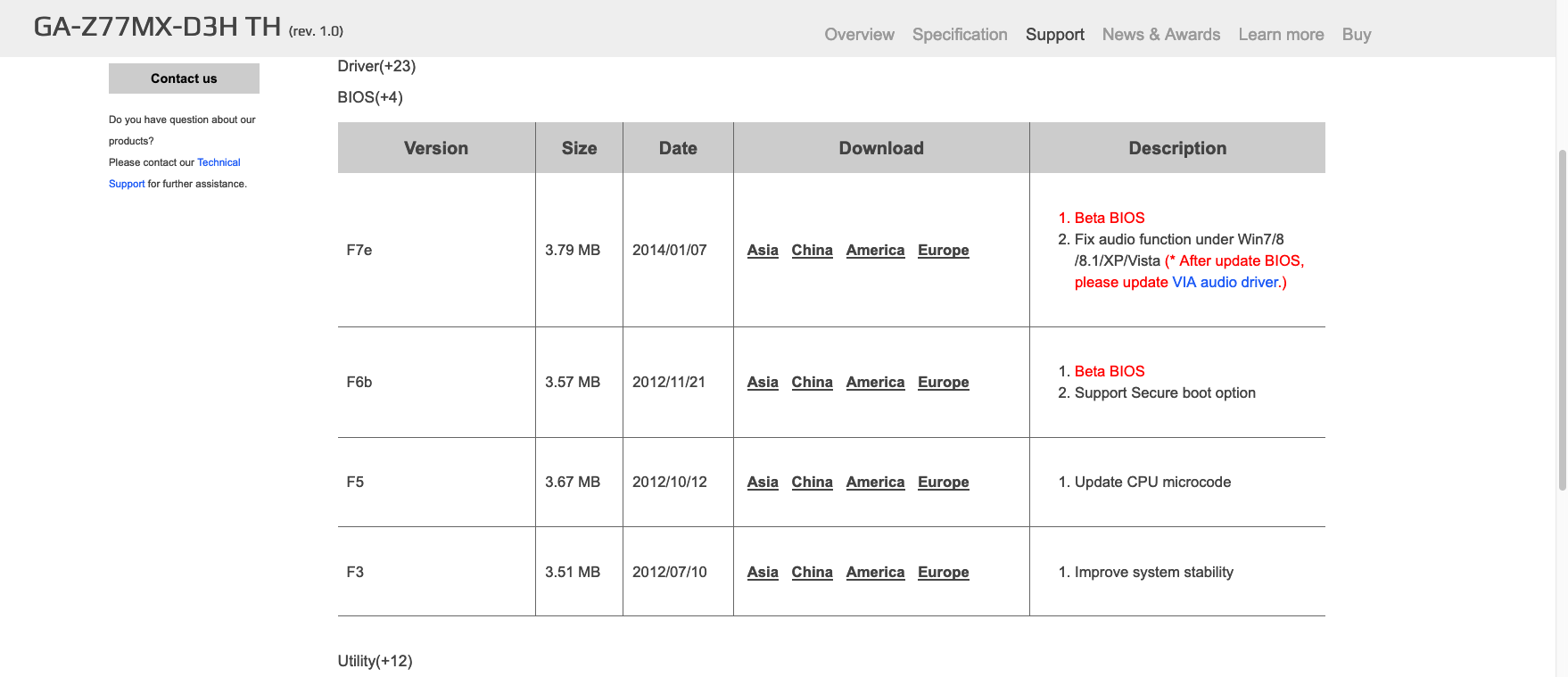Download F3 BIOS from Europe
This screenshot has height=677, width=1568.
943,573
